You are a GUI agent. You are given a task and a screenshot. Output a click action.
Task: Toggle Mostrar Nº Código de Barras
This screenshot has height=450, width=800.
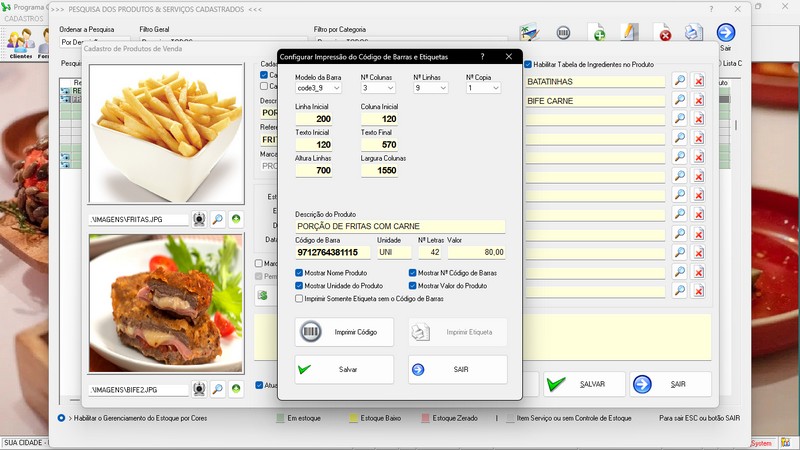(412, 273)
